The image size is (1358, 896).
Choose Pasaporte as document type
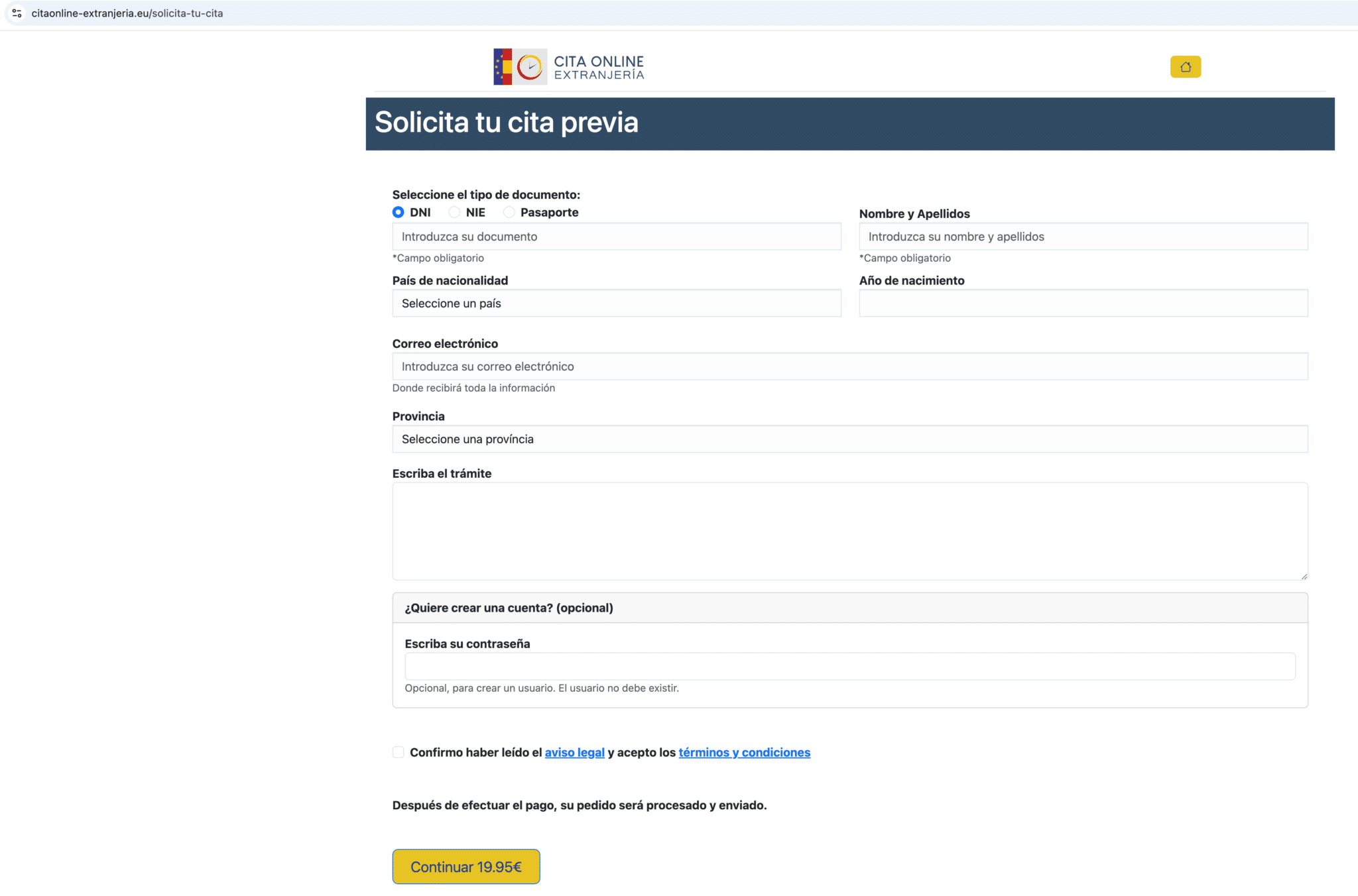pyautogui.click(x=509, y=212)
